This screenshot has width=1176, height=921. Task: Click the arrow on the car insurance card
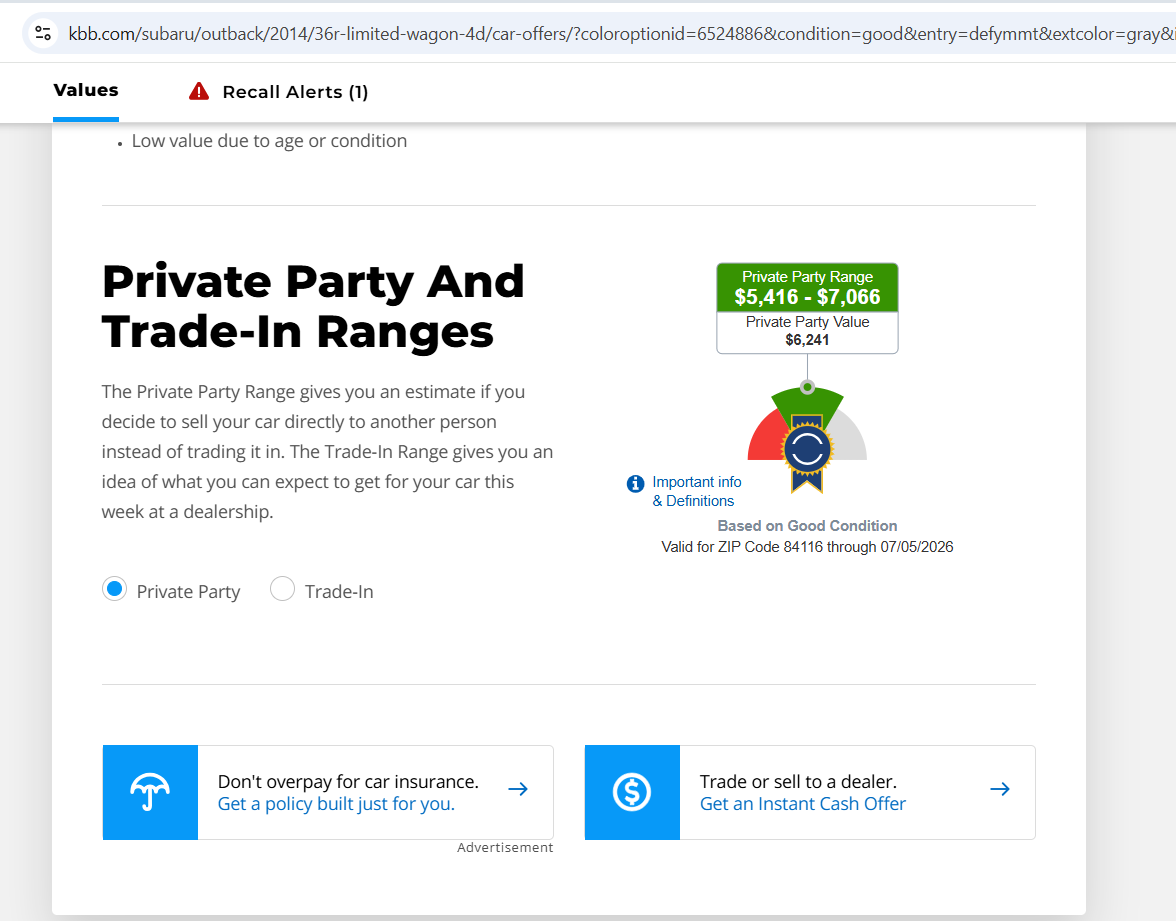coord(518,789)
